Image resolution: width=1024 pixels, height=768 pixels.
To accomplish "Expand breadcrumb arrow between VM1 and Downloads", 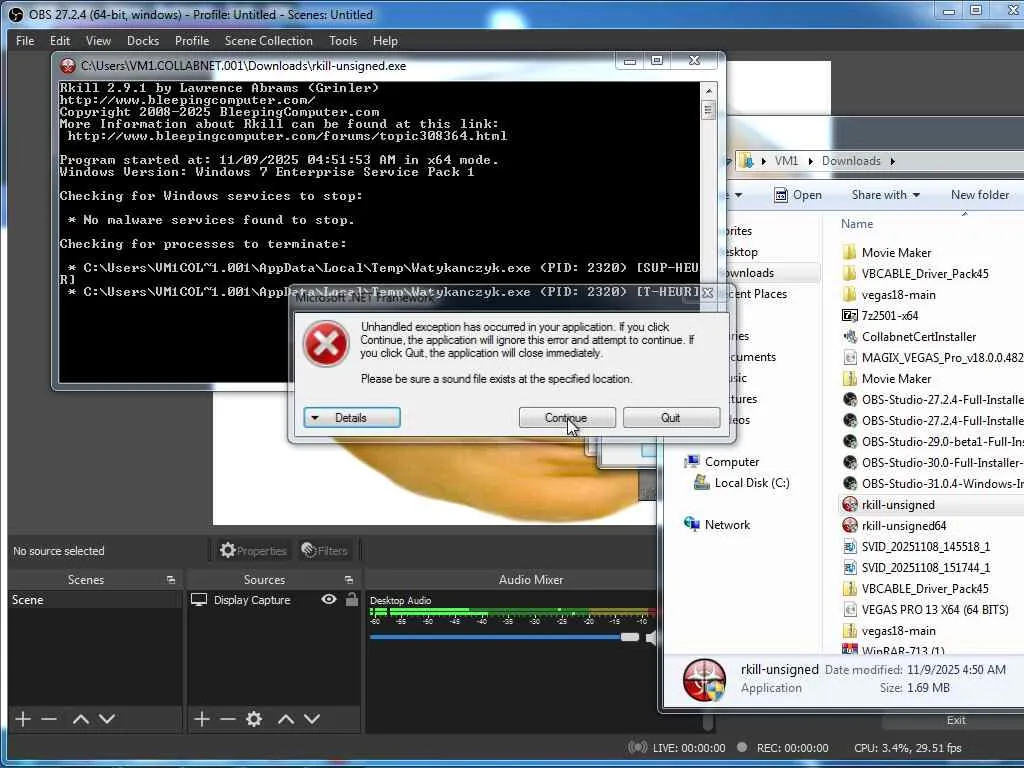I will [810, 161].
